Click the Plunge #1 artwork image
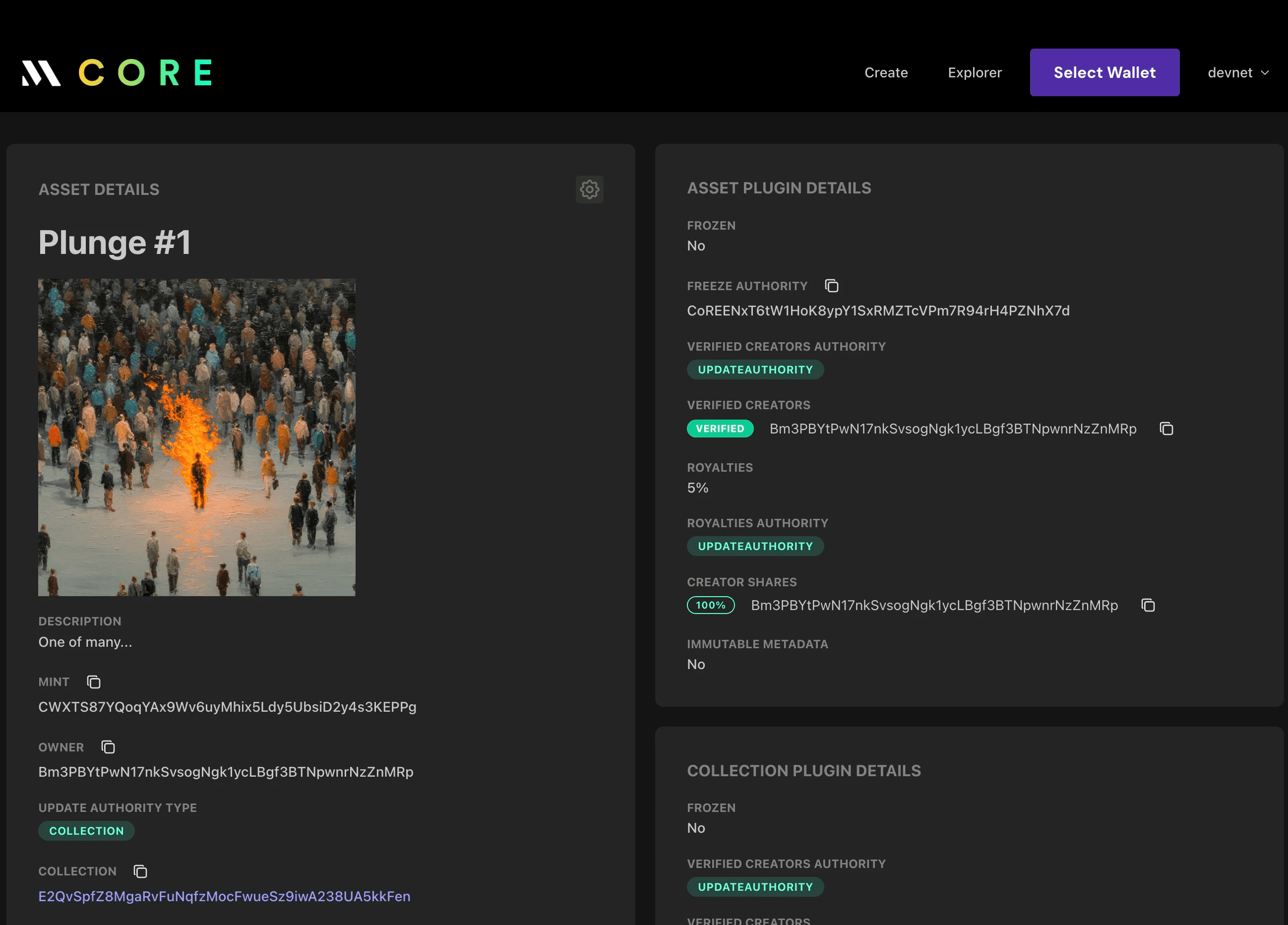Screen dimensions: 1288x925 pos(196,437)
